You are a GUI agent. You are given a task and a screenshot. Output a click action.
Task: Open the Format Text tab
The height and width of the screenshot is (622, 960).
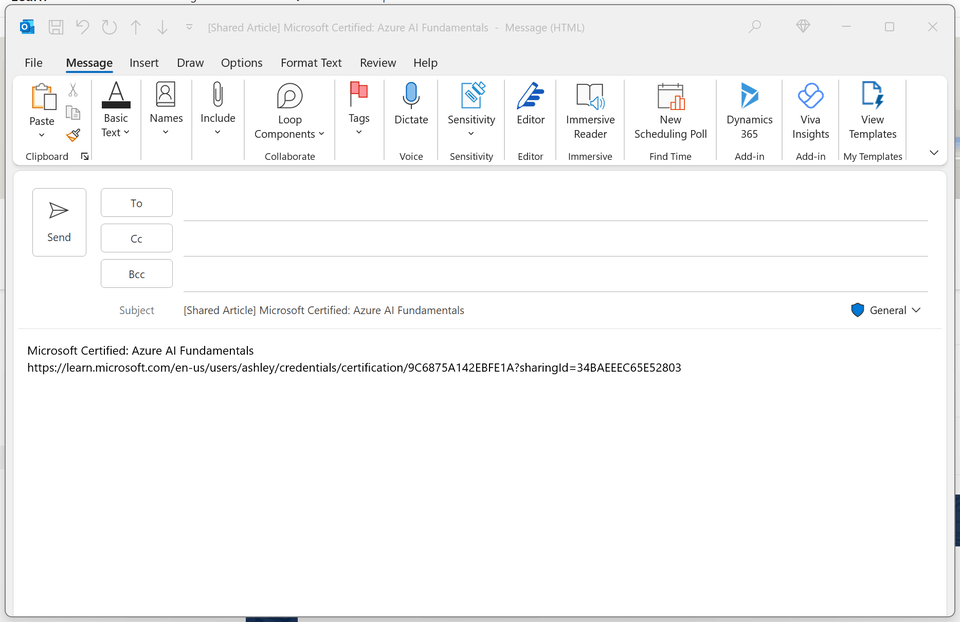click(x=311, y=62)
